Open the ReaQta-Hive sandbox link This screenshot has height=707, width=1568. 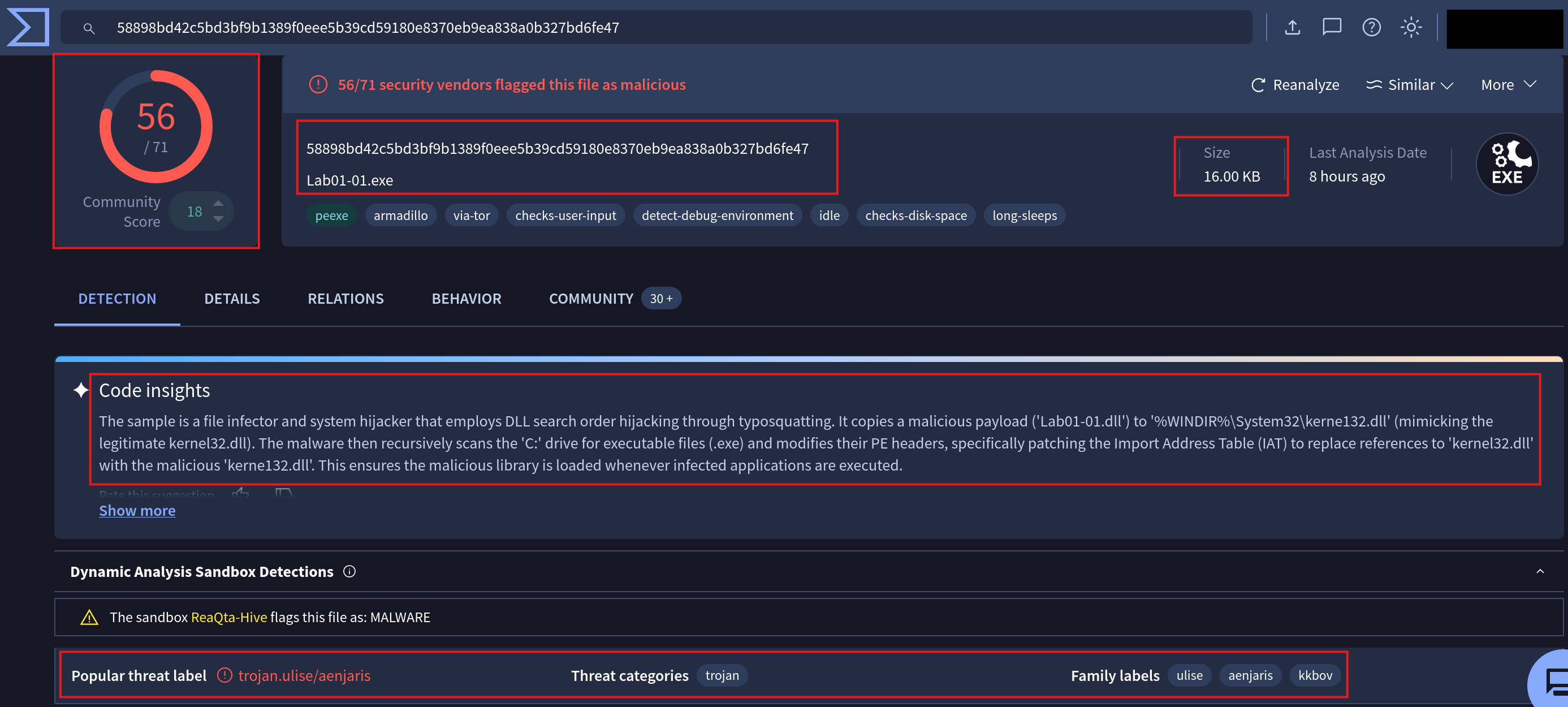(229, 618)
